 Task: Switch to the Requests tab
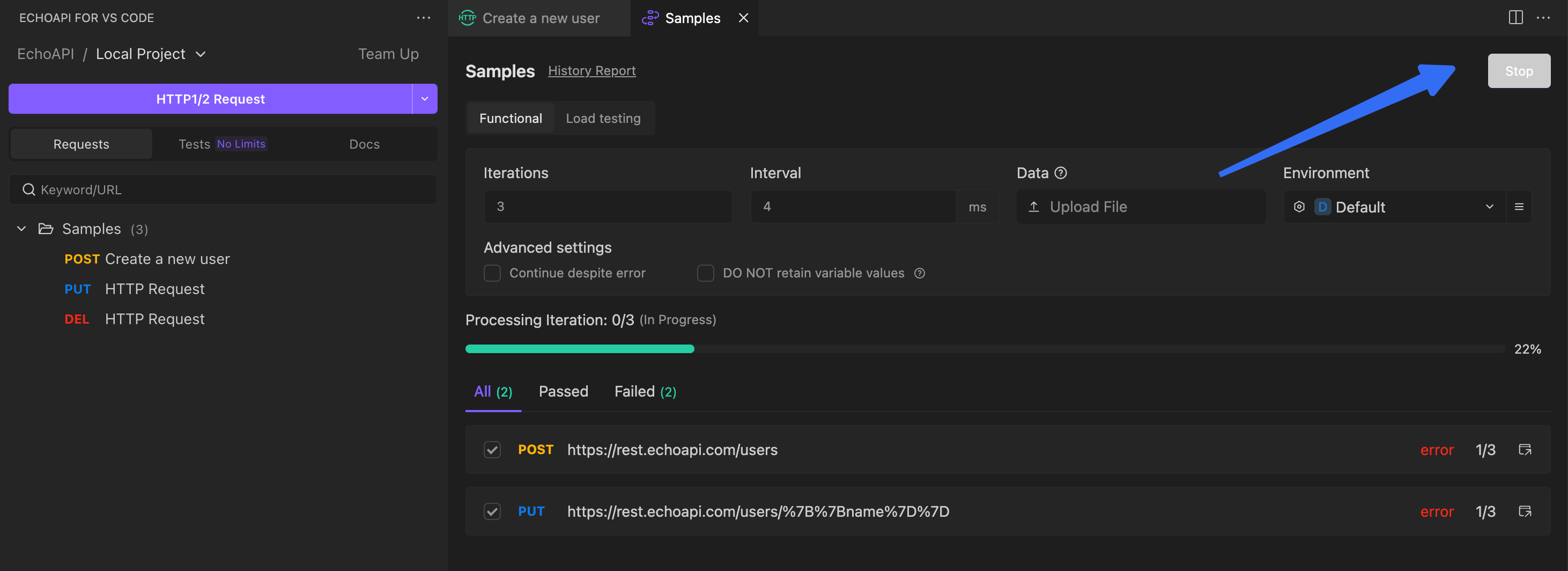(81, 144)
